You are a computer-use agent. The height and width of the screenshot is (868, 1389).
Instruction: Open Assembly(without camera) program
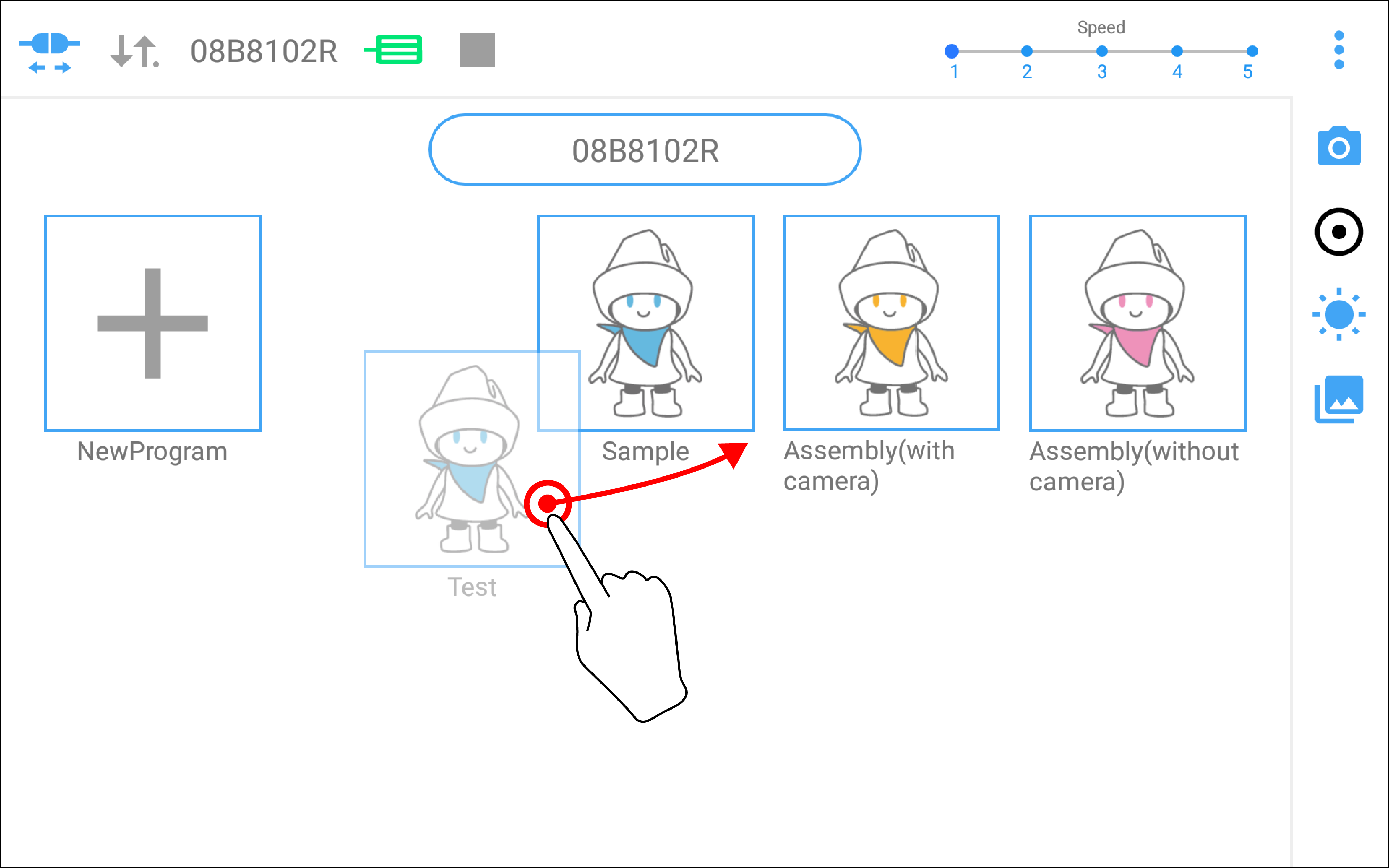[1137, 323]
